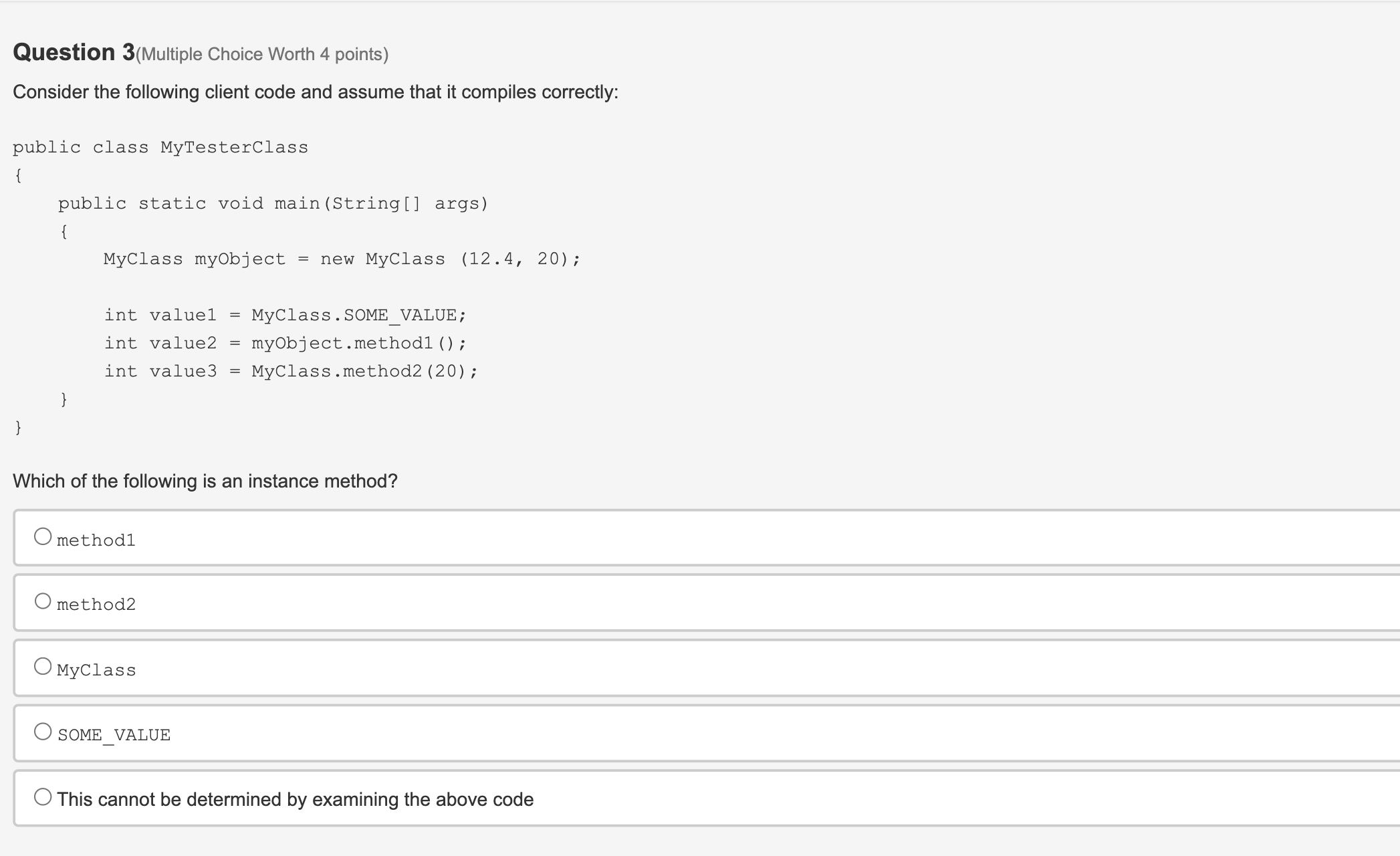Click 'Which of the following is an instance method?'

[205, 481]
